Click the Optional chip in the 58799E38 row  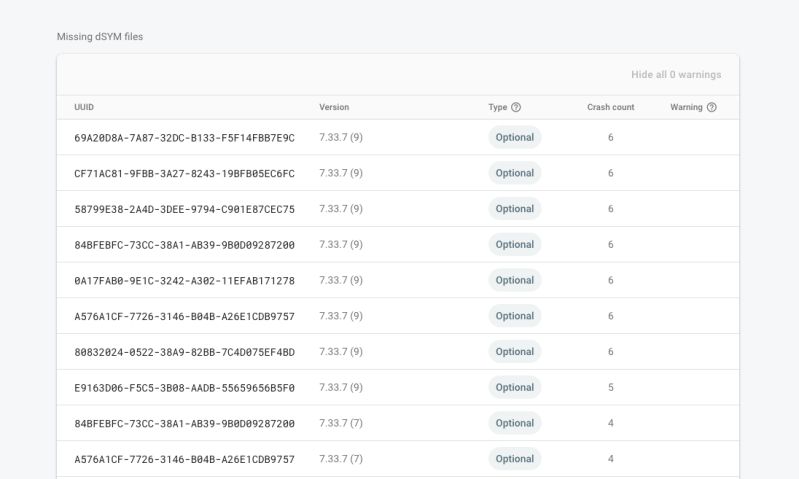pos(515,209)
